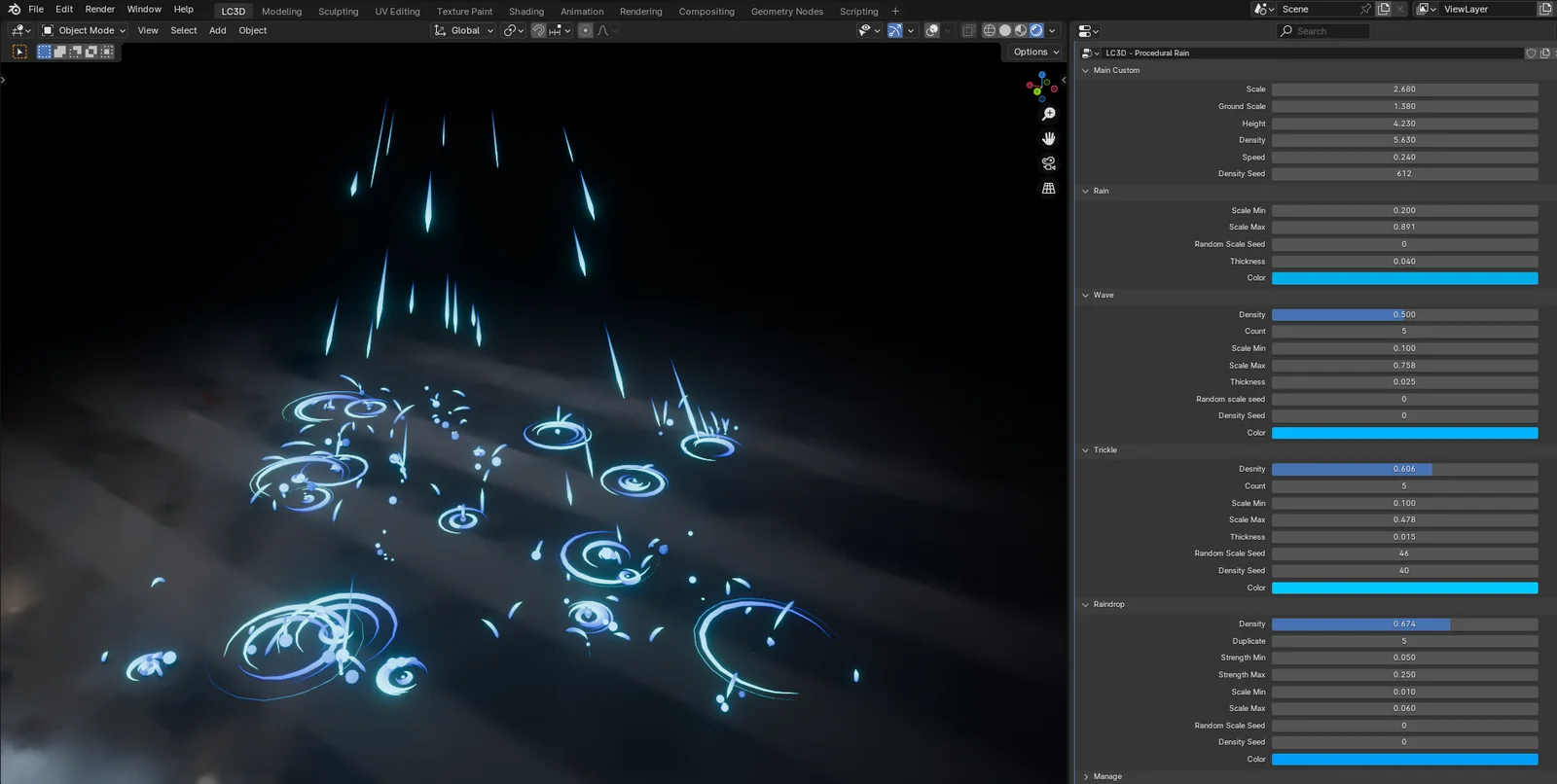The height and width of the screenshot is (784, 1557).
Task: Select wireframe viewport shading icon
Action: click(990, 30)
